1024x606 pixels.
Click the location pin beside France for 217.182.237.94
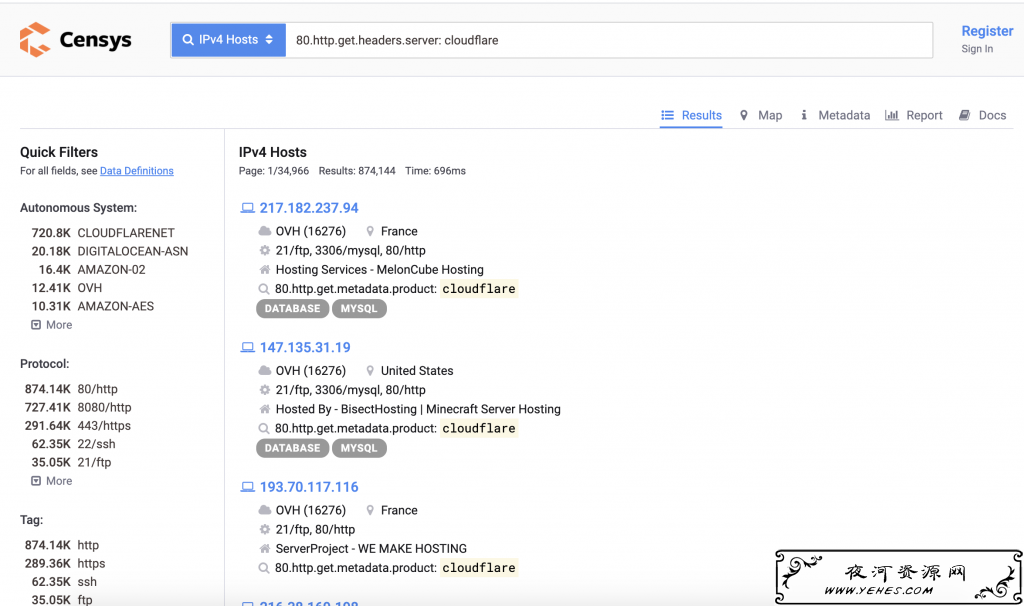(x=370, y=231)
